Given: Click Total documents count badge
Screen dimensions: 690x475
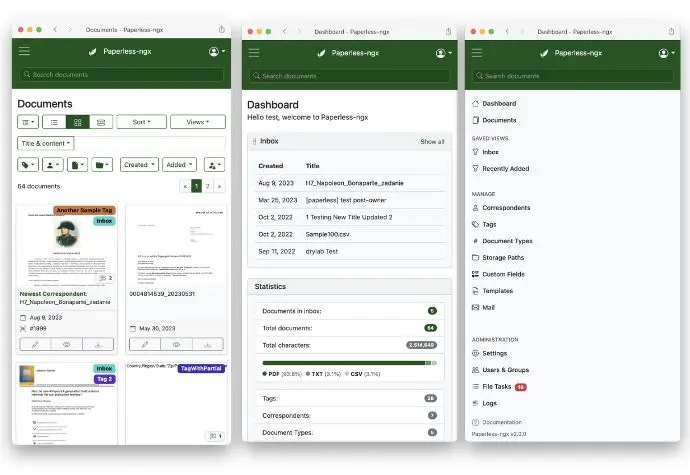Looking at the screenshot, I should click(430, 328).
